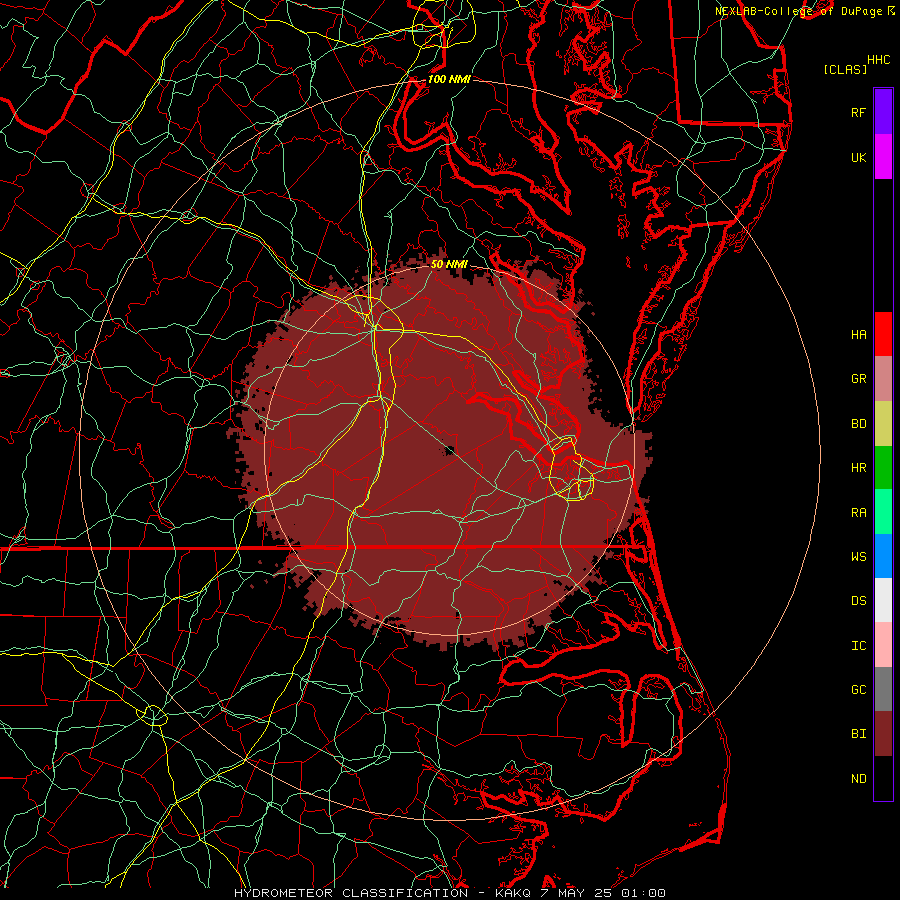
Task: Click the yellow BD legend color swatch
Action: 883,424
